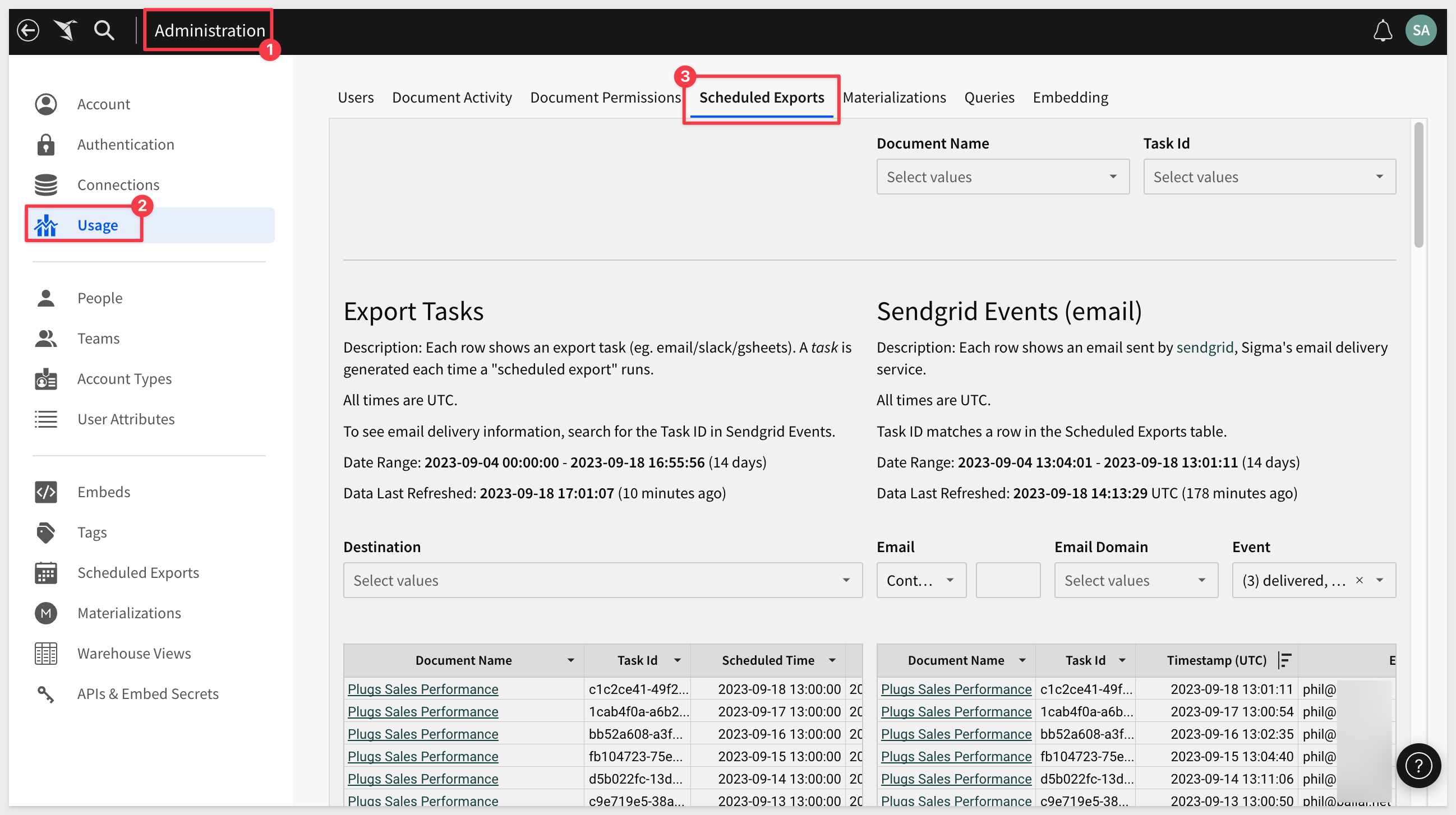Screen dimensions: 1456x815
Task: Click the Sigma bird logo icon
Action: point(66,30)
